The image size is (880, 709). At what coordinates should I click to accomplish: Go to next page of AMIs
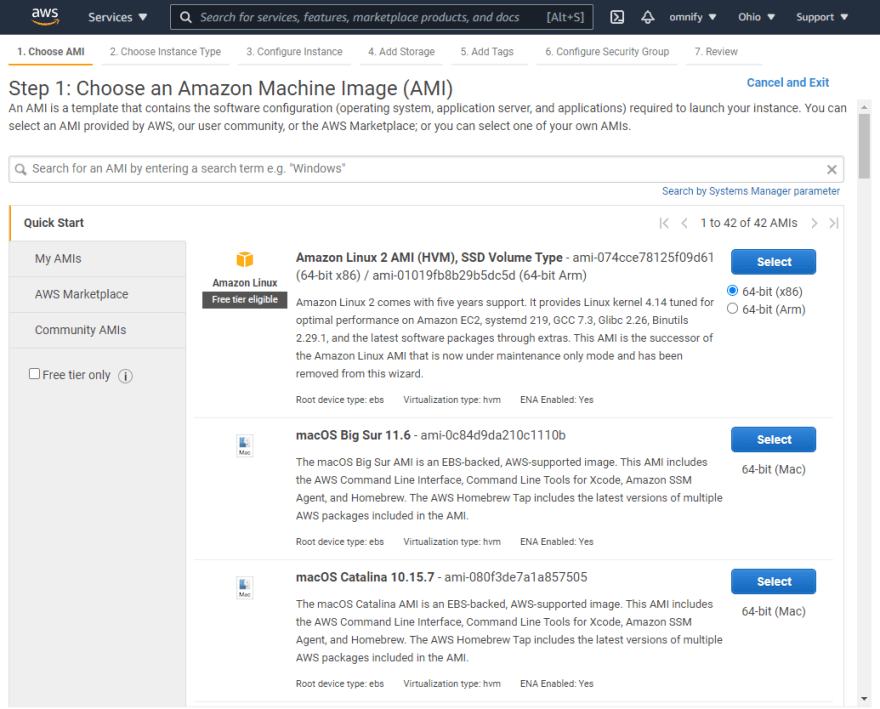(x=814, y=223)
